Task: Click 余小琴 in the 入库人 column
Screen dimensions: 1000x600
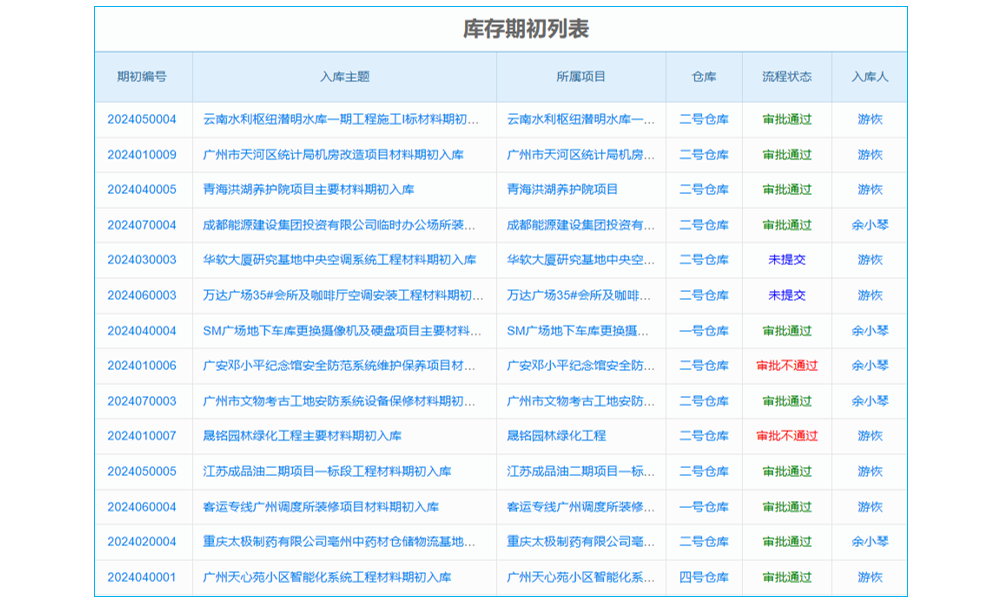Action: 867,225
